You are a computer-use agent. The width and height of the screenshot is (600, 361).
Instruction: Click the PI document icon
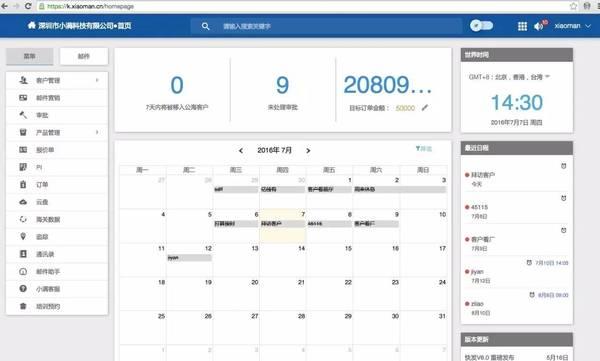pos(23,167)
